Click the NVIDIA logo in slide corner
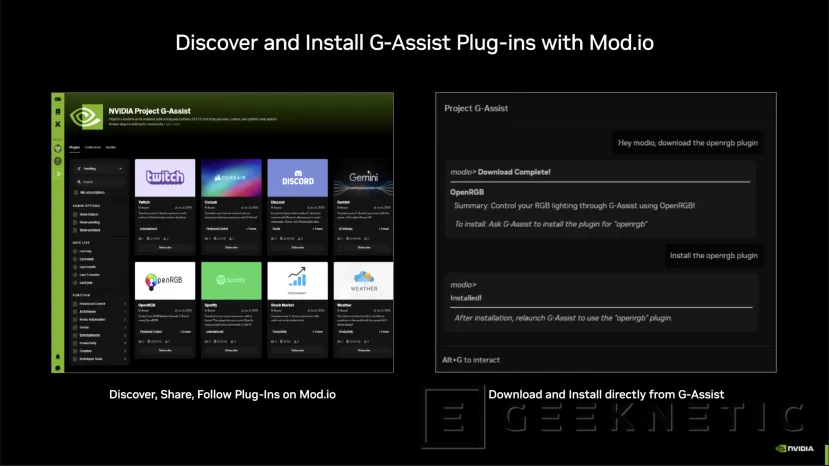The image size is (829, 466). (795, 449)
